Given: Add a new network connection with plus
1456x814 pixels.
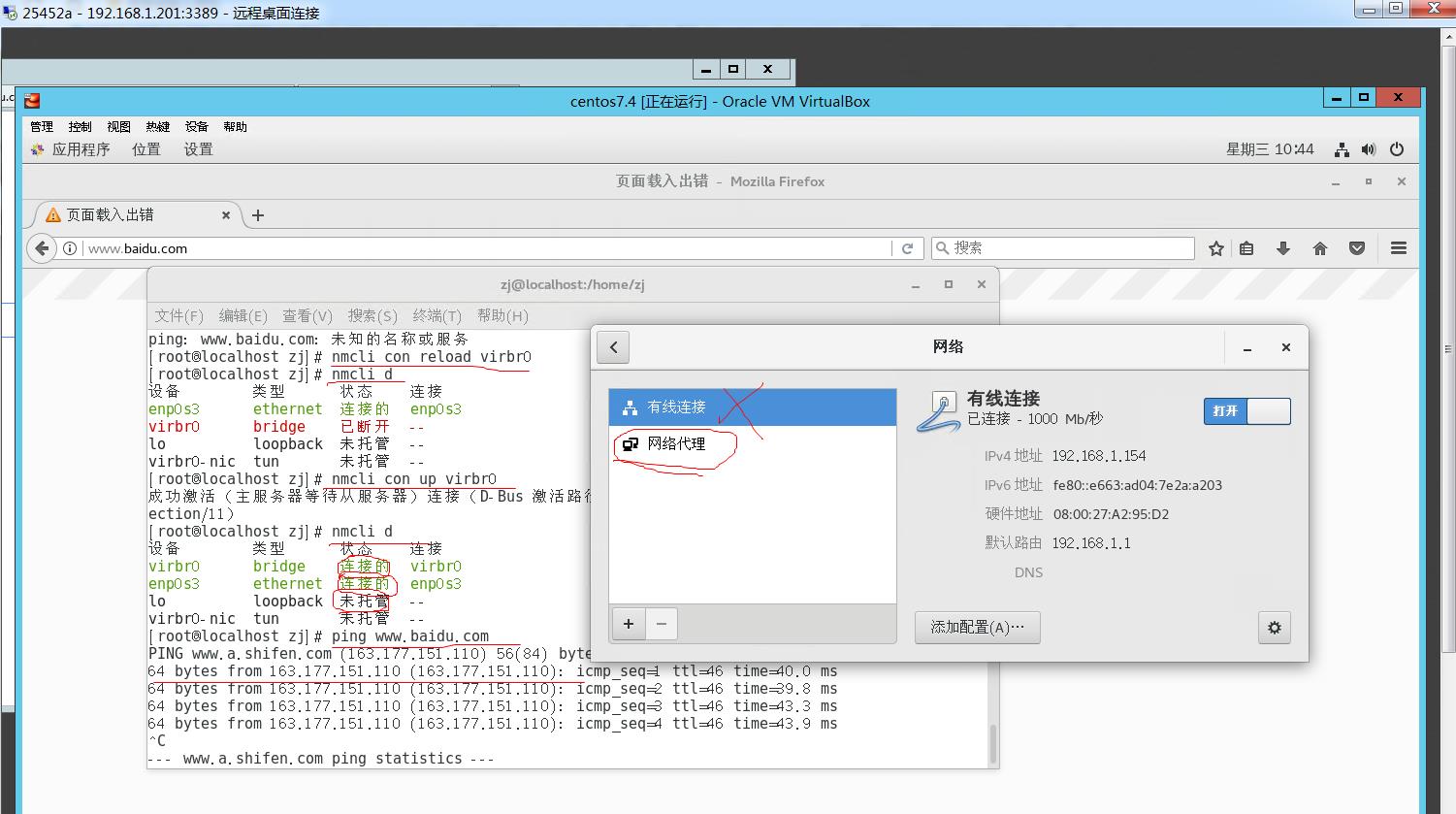Looking at the screenshot, I should (x=629, y=624).
